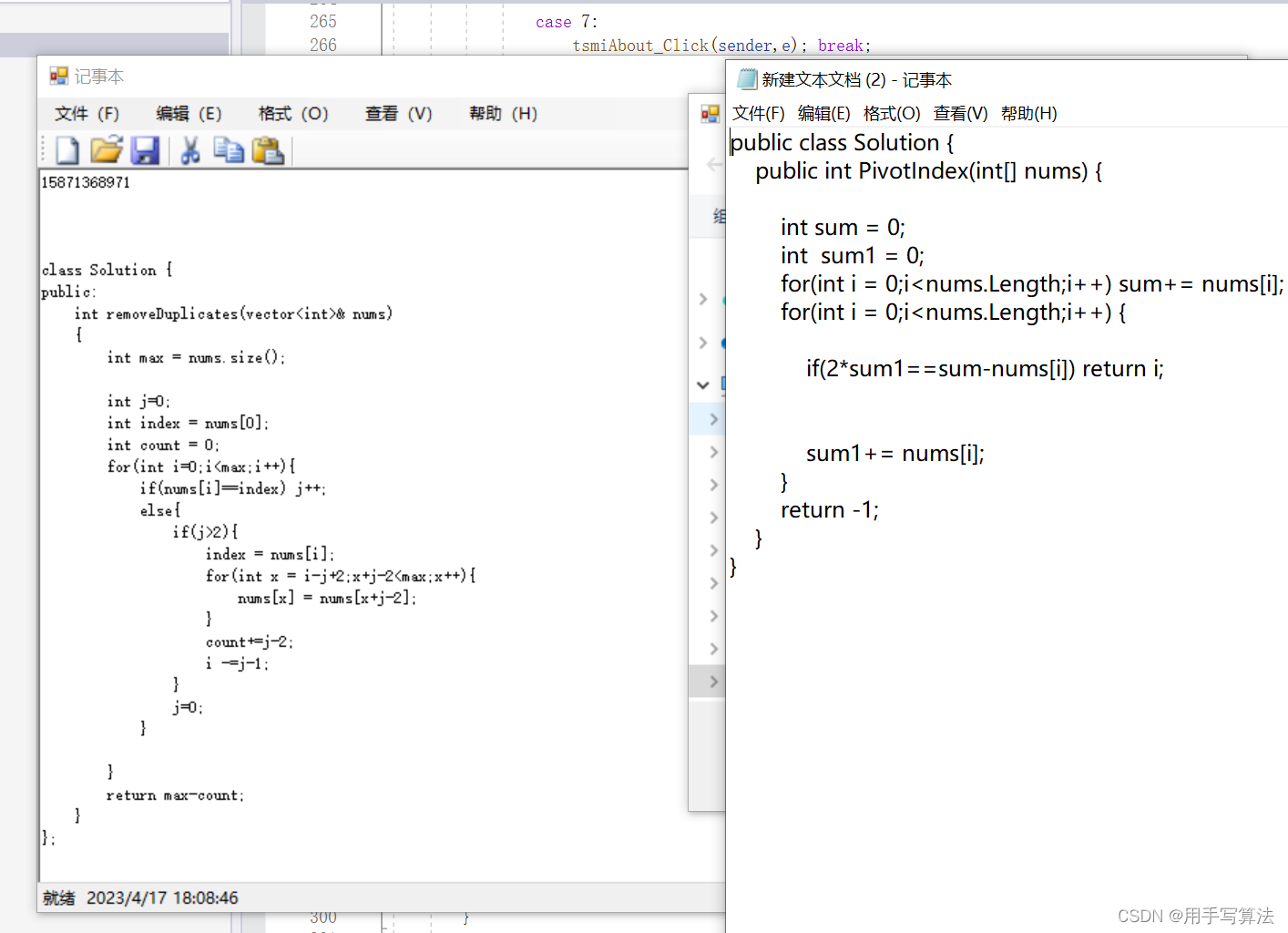Click the 'int index = nums[0];' line
This screenshot has width=1288, height=933.
pyautogui.click(x=188, y=423)
